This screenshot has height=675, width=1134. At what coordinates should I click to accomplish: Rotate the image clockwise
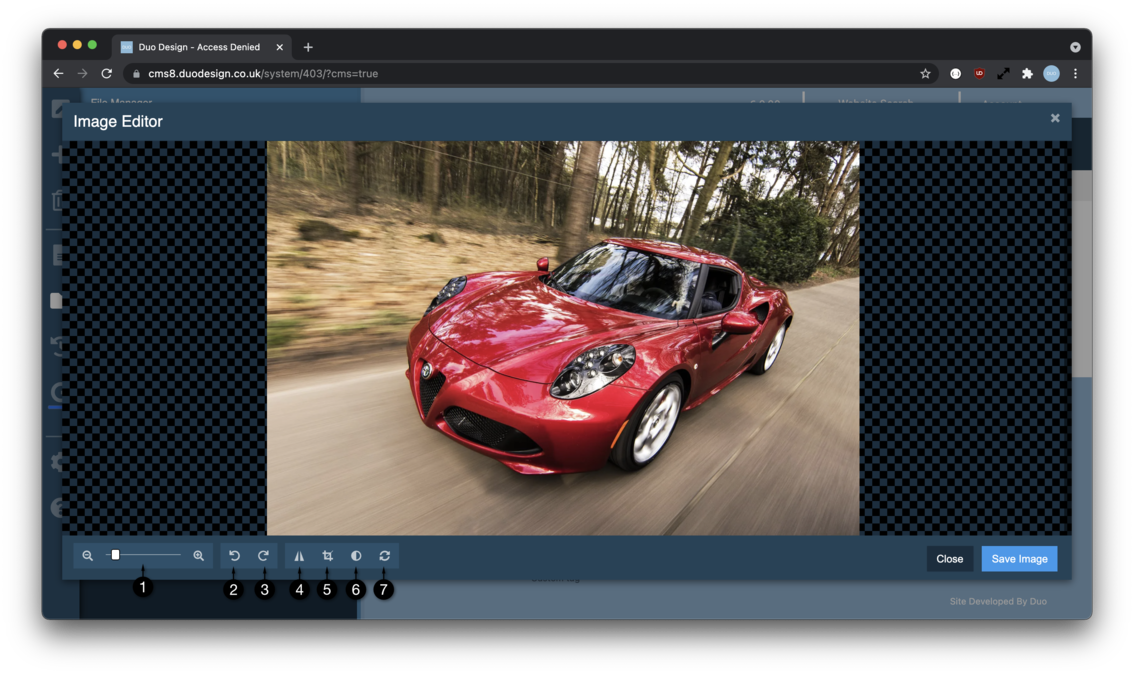click(x=265, y=555)
